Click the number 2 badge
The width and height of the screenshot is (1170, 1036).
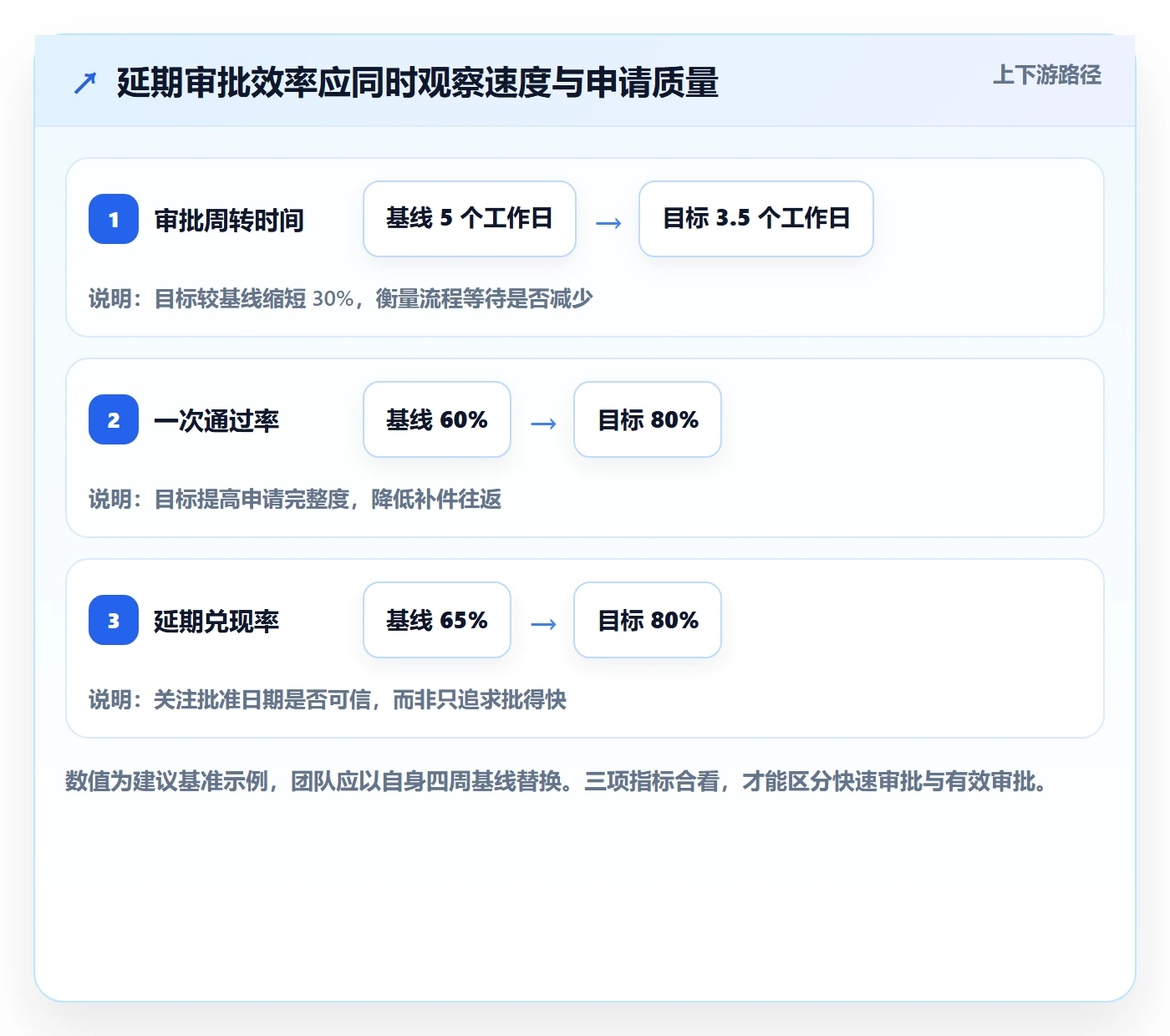pos(114,419)
